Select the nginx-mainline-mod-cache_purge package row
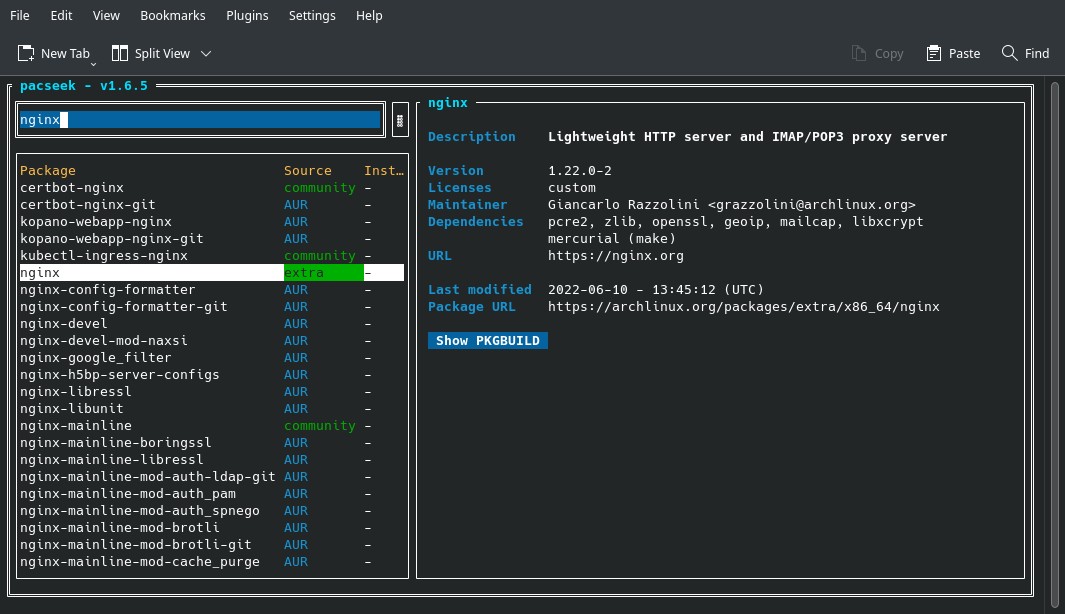This screenshot has width=1065, height=614. [212, 561]
